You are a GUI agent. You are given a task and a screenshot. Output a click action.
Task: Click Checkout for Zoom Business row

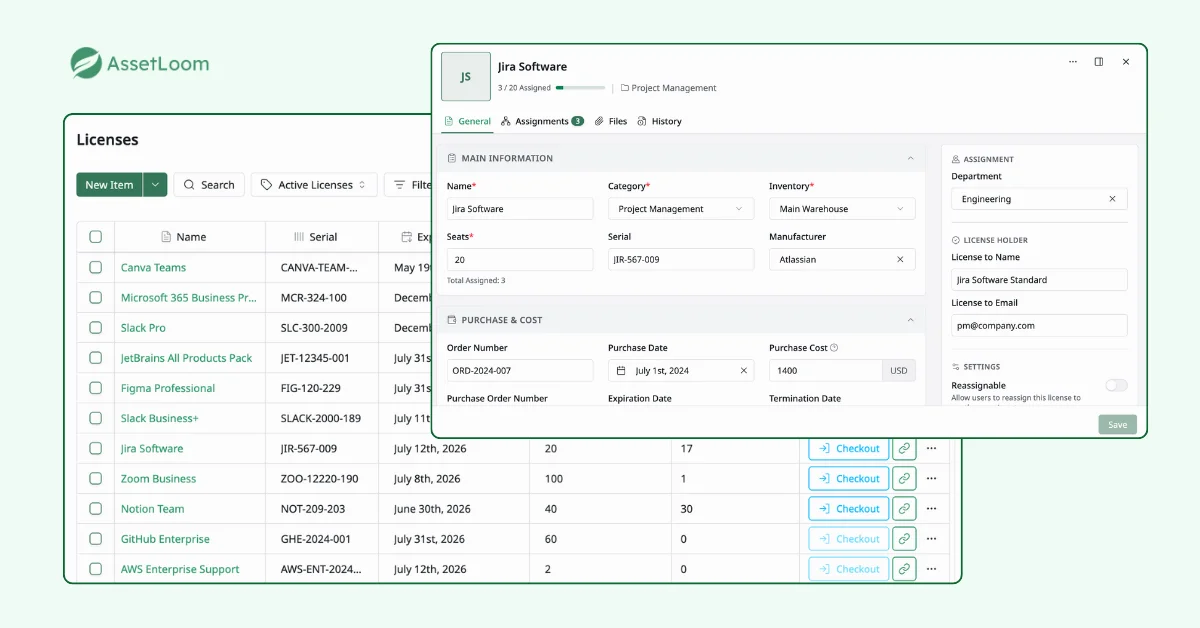(849, 479)
